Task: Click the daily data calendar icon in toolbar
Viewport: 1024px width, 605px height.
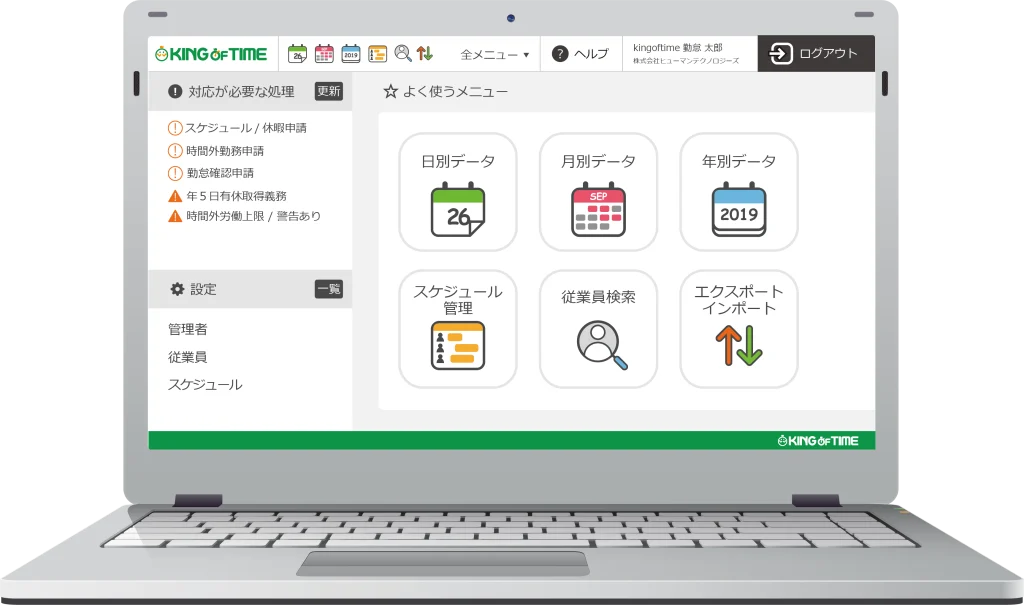Action: [x=297, y=54]
